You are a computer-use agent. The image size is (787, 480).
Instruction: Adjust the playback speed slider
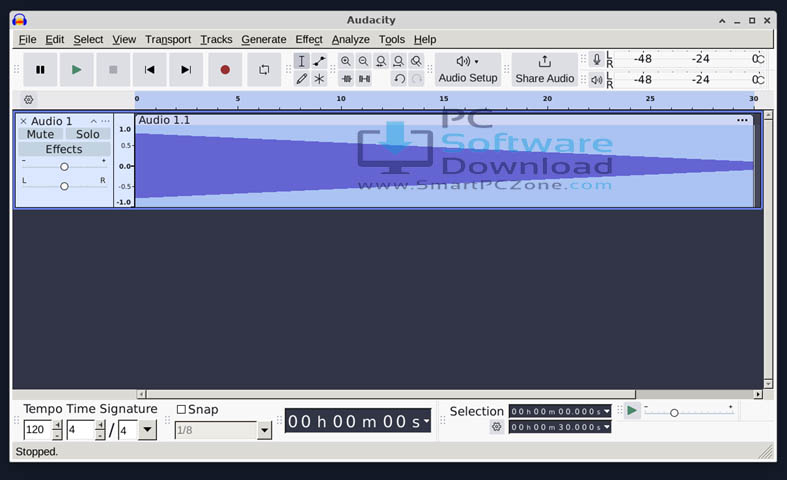click(689, 413)
